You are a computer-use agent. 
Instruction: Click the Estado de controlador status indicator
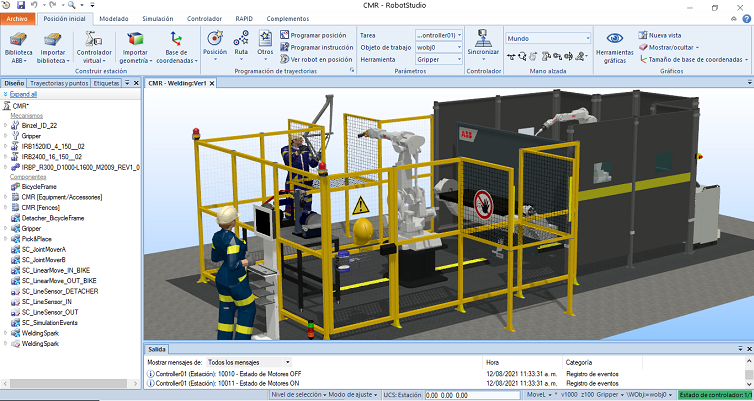716,395
